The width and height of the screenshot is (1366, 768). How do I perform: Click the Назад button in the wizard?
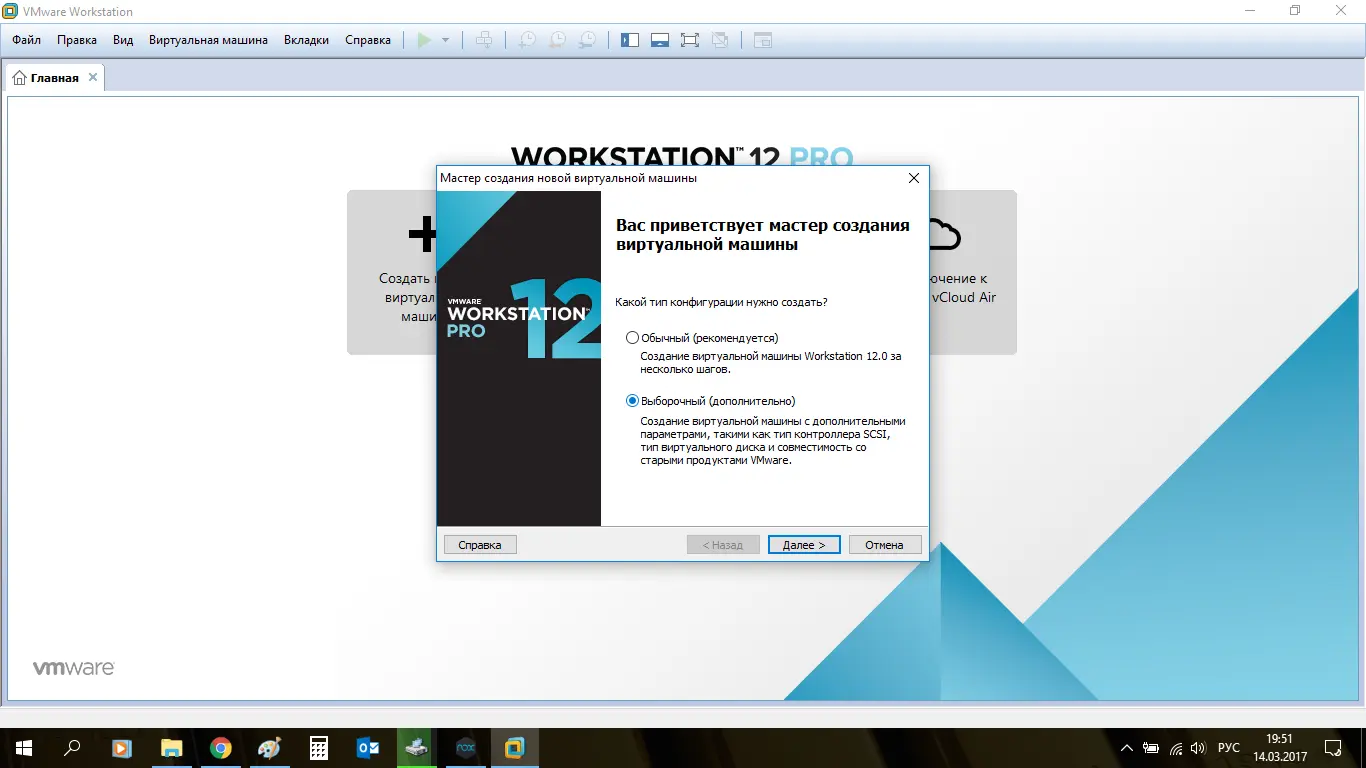pos(723,545)
